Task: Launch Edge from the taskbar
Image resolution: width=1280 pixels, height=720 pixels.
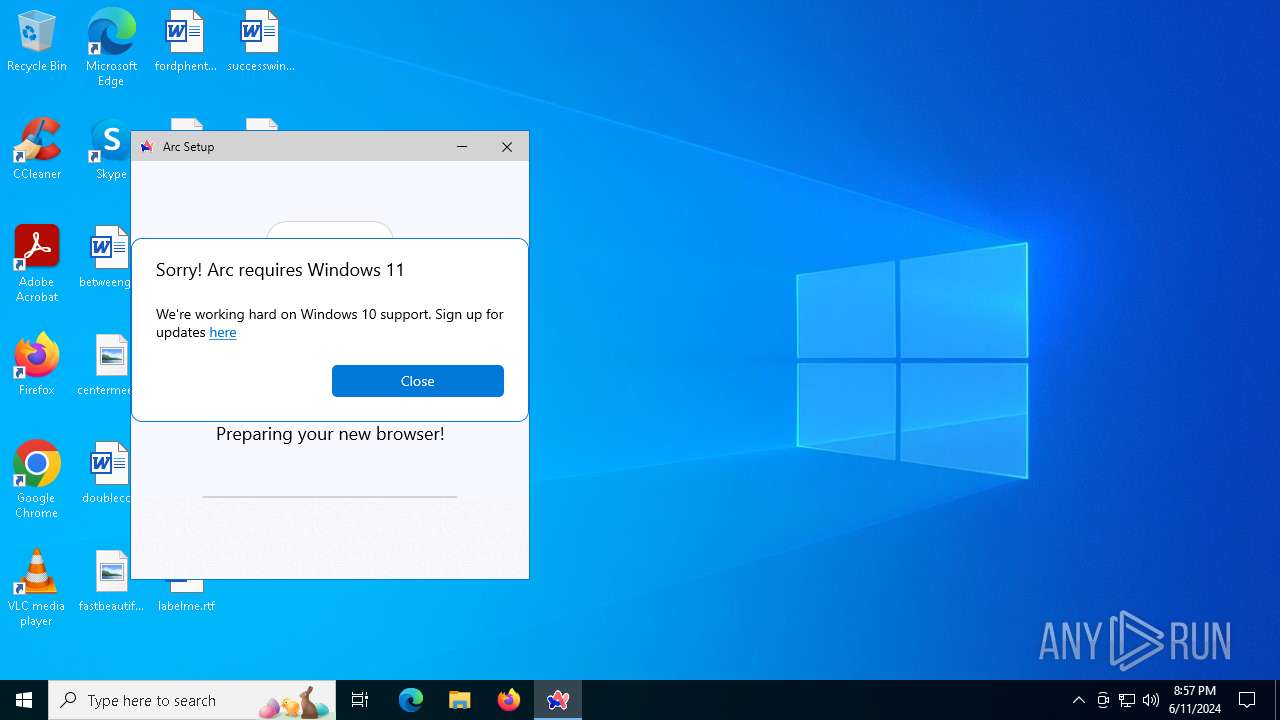Action: (411, 700)
